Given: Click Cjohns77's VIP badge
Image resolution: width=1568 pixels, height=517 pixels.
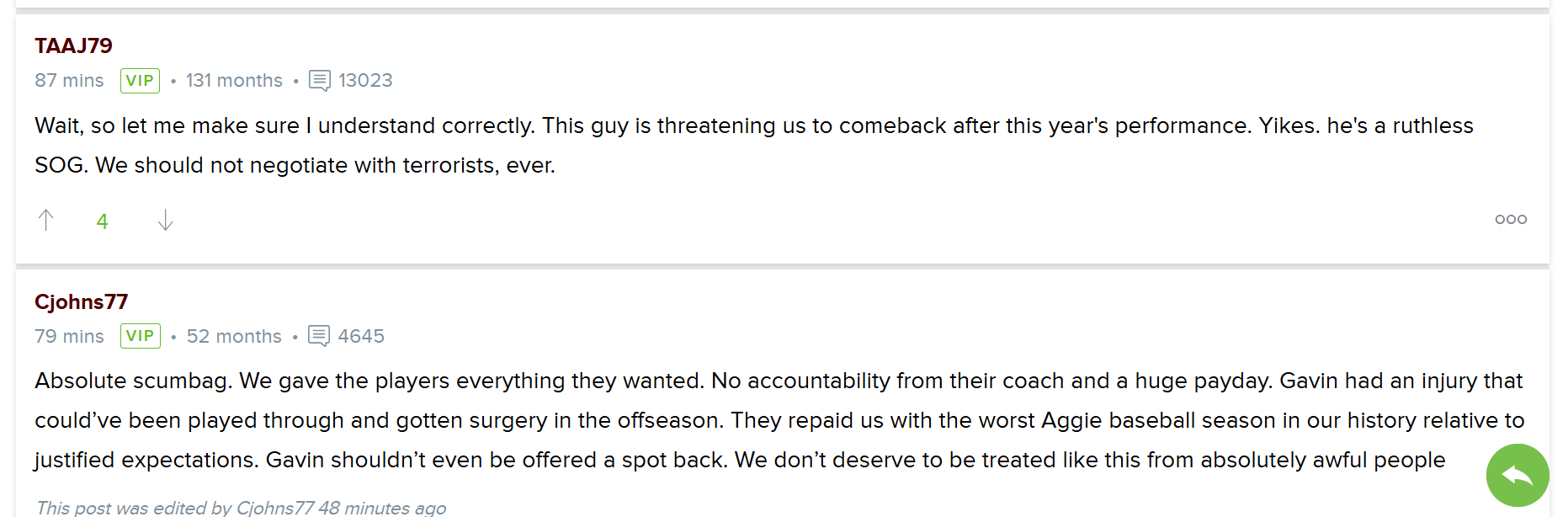Looking at the screenshot, I should click(x=140, y=335).
